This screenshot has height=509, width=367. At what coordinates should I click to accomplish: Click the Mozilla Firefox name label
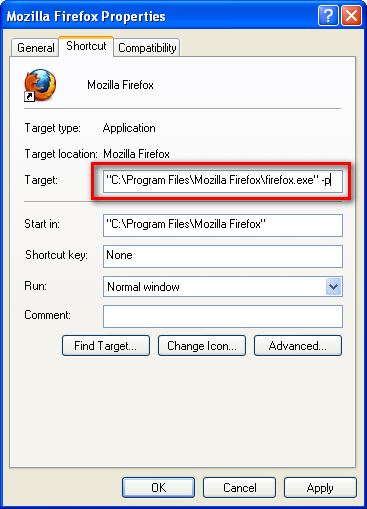click(x=120, y=85)
